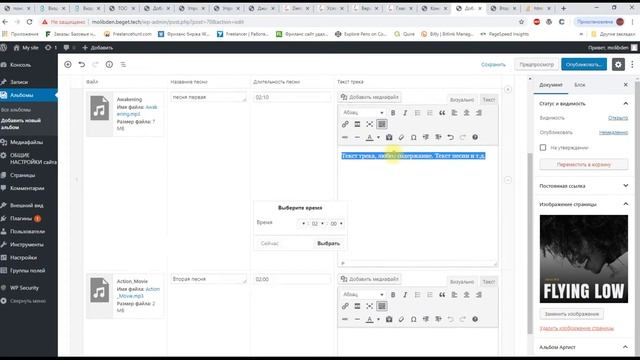Collapse Featured image panel
Image resolution: width=640 pixels, height=360 pixels.
625,204
